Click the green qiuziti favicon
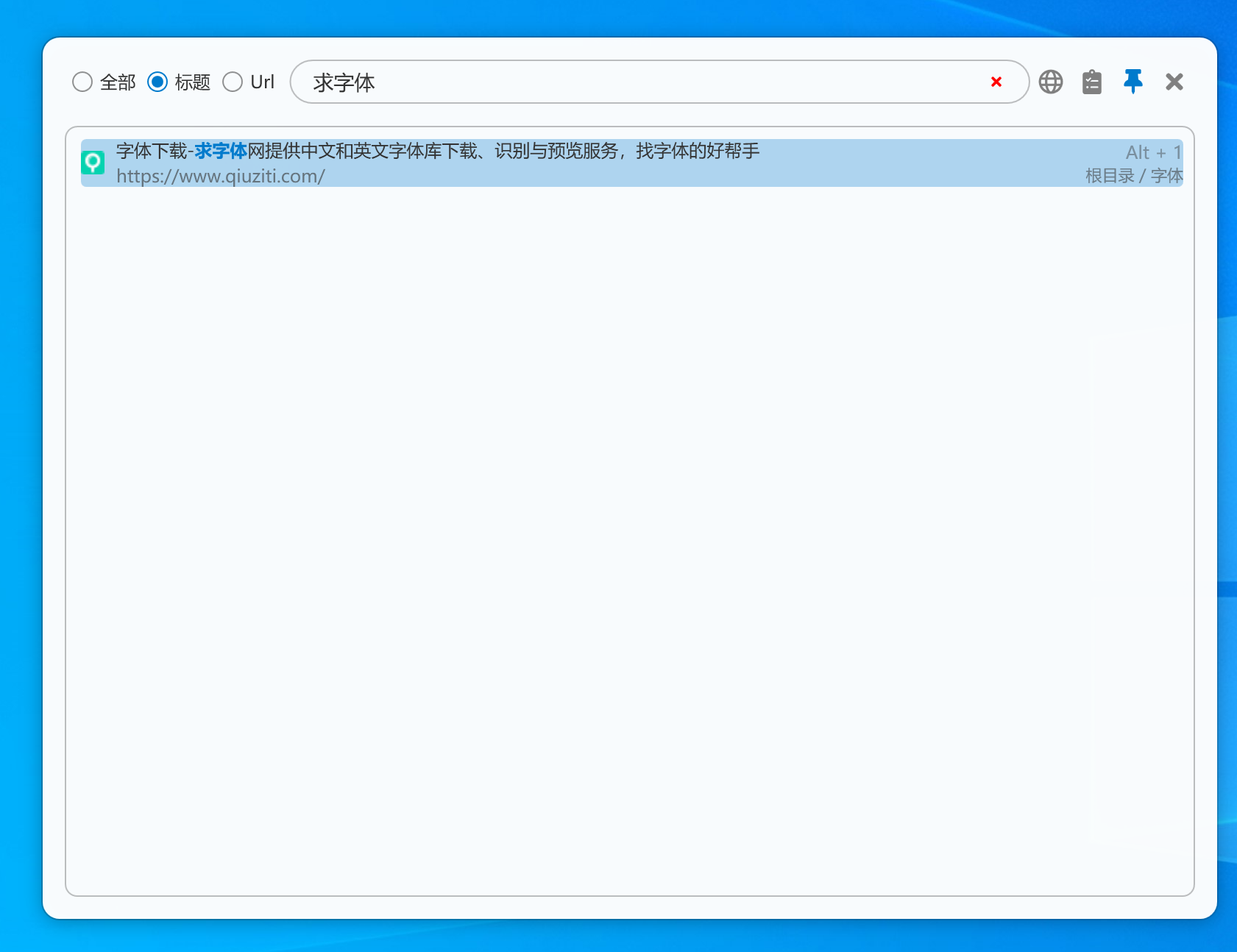This screenshot has height=952, width=1237. pos(93,163)
